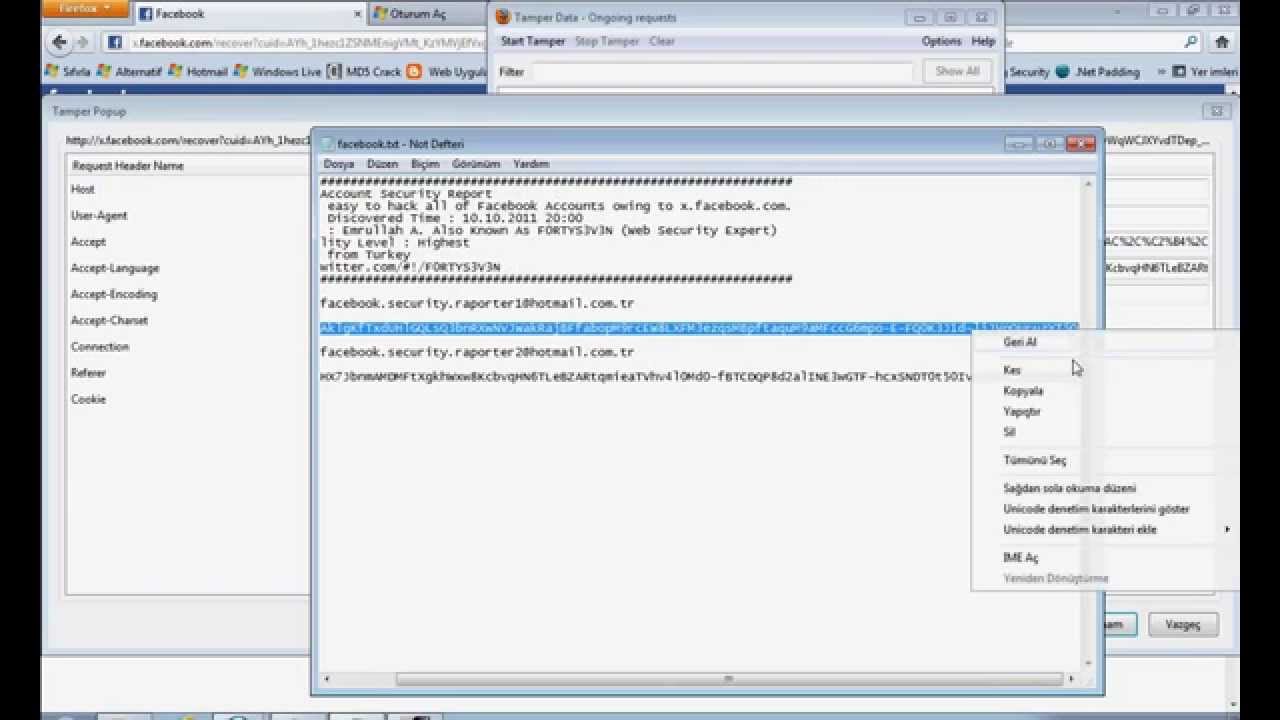Open the Görünüm menu in Notepad
The width and height of the screenshot is (1280, 720).
click(476, 164)
